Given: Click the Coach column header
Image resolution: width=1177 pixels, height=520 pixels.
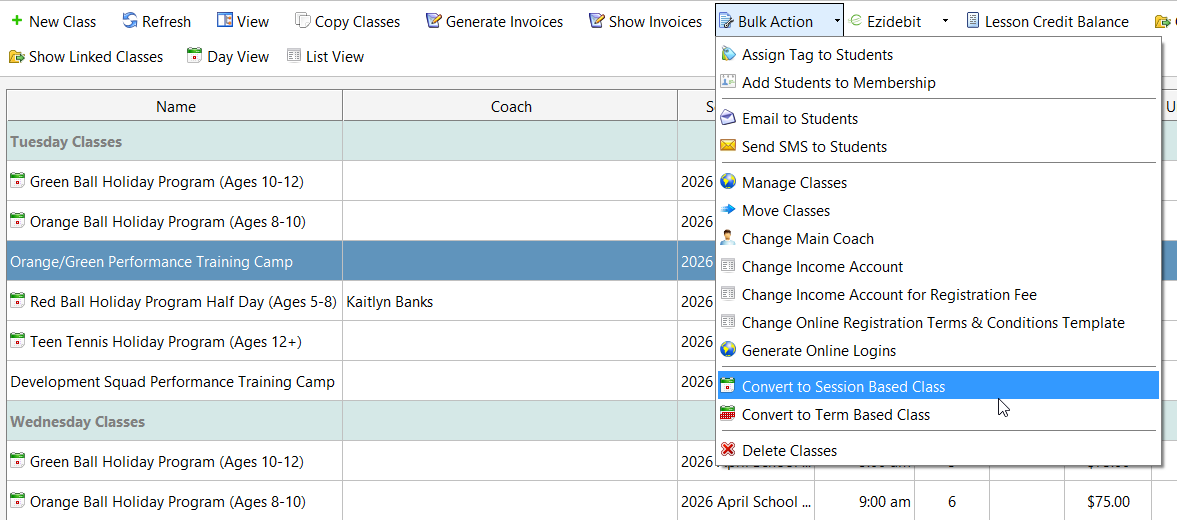Looking at the screenshot, I should (510, 106).
